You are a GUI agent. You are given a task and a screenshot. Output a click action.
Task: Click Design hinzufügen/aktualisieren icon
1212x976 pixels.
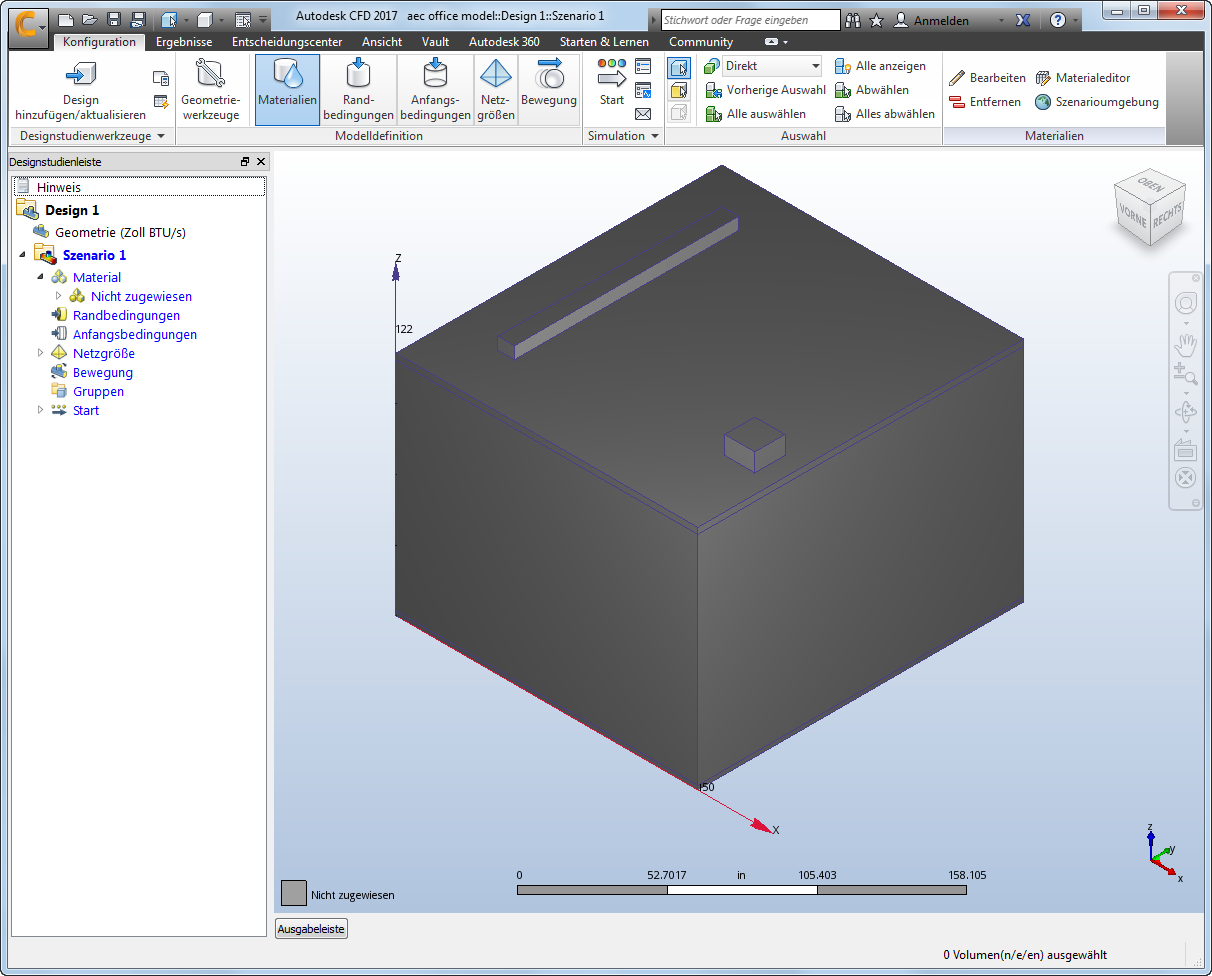pyautogui.click(x=80, y=74)
